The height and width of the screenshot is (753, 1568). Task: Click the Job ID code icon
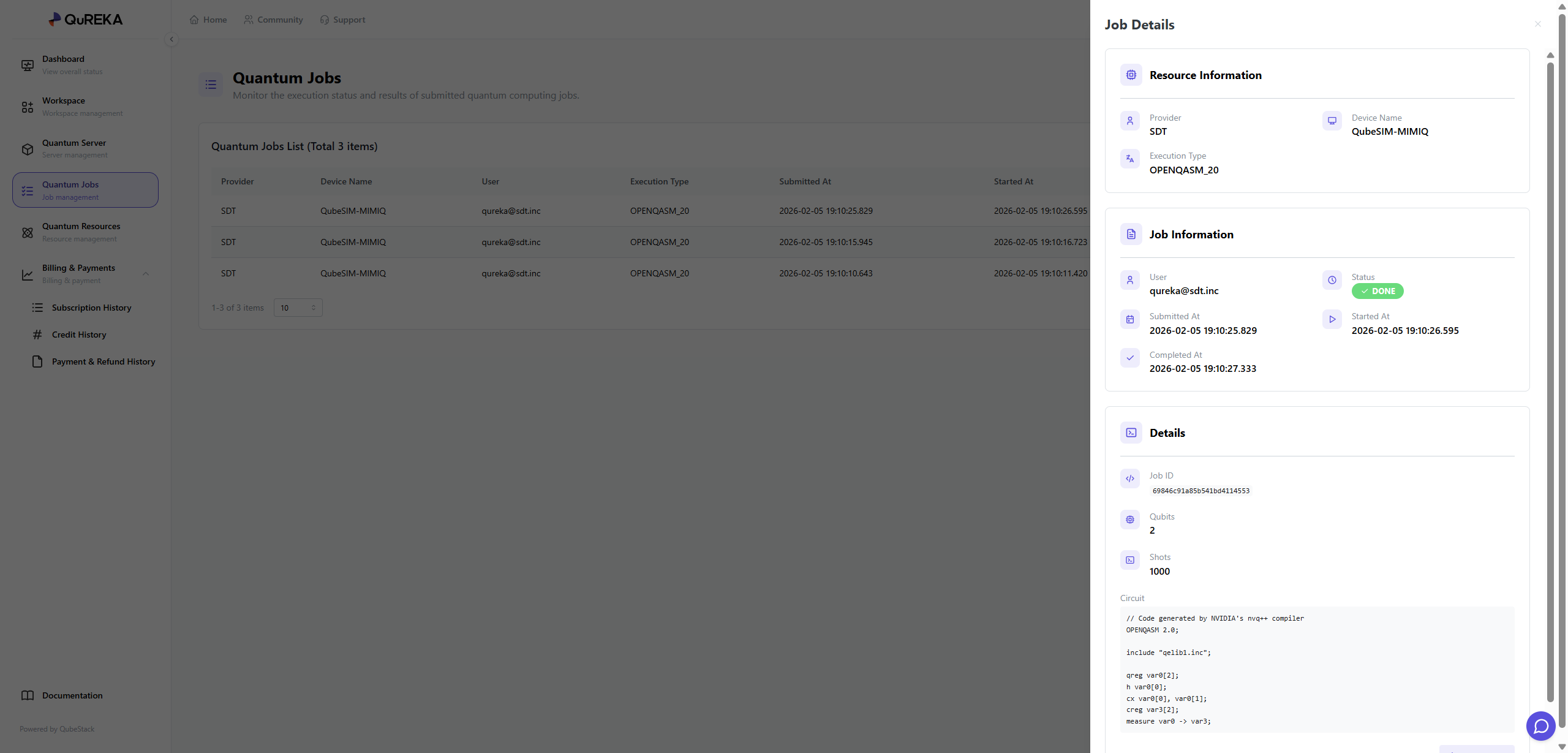[x=1129, y=479]
